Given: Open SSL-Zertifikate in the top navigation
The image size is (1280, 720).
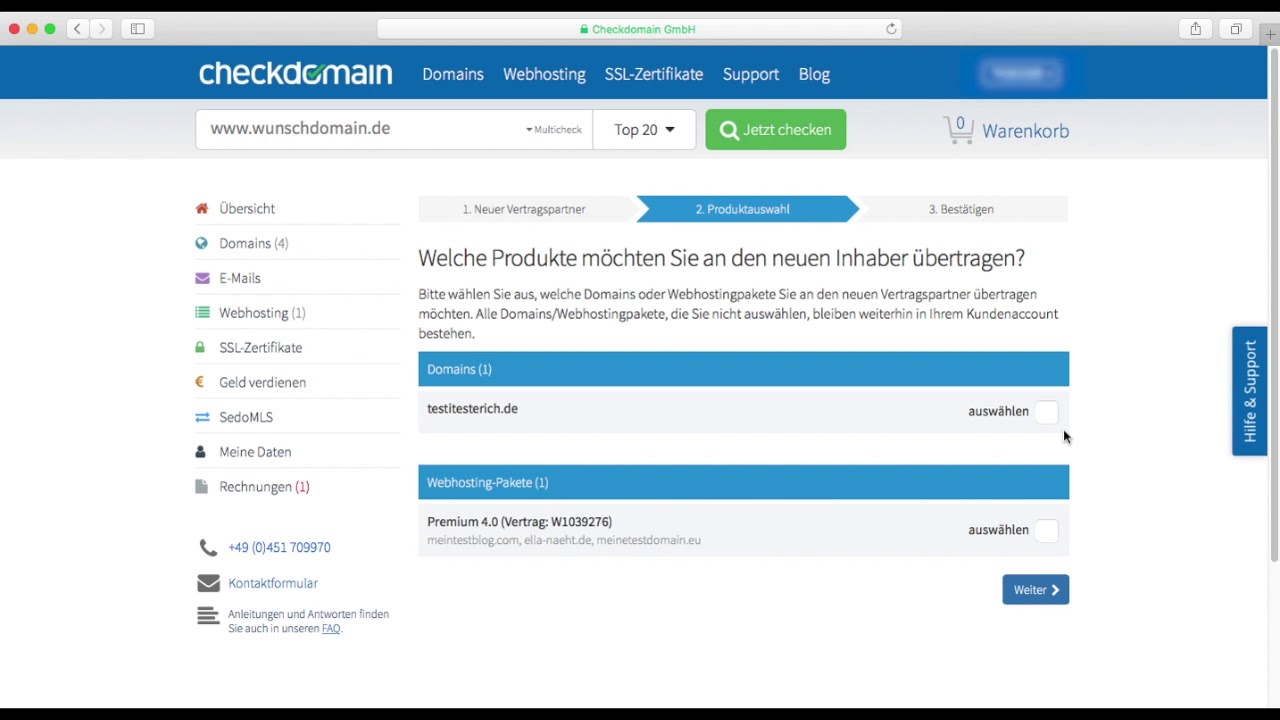Looking at the screenshot, I should [654, 74].
